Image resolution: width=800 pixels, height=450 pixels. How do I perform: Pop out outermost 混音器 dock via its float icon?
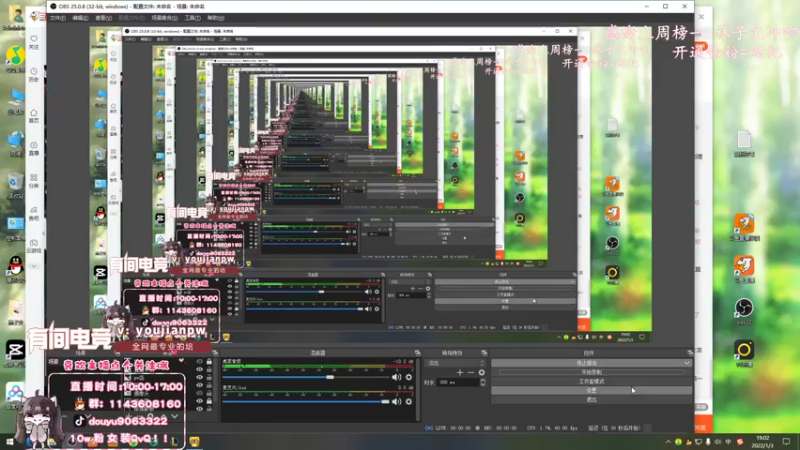coord(417,353)
